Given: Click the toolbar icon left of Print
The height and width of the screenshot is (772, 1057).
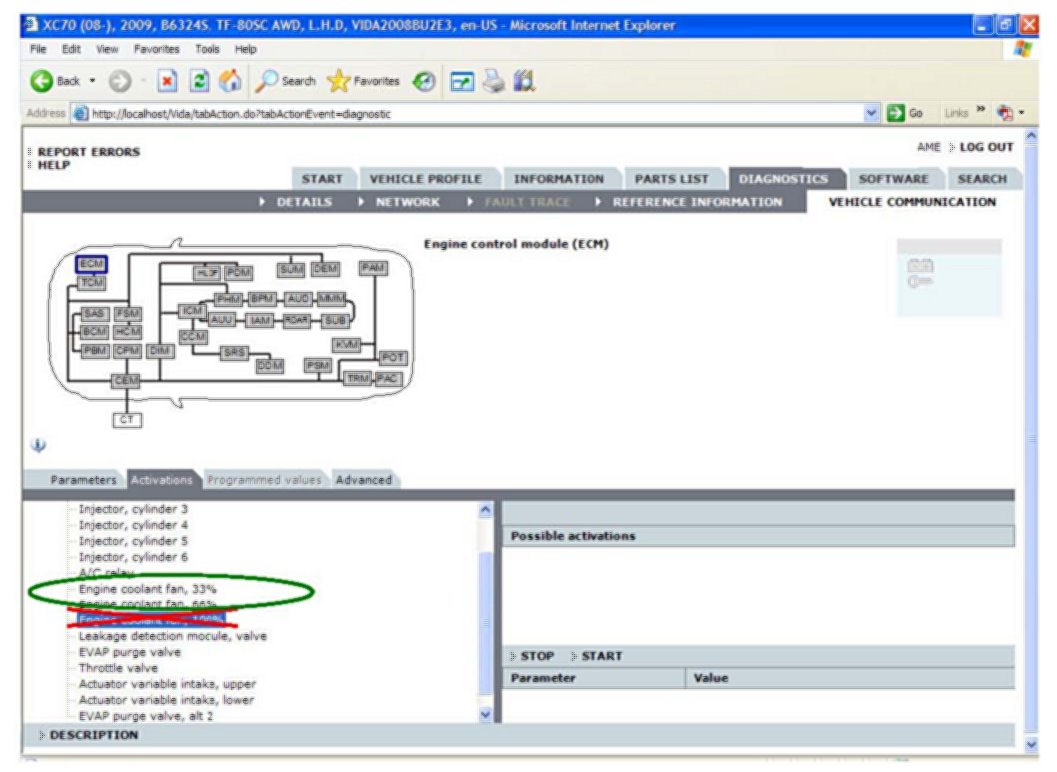Looking at the screenshot, I should coord(462,82).
